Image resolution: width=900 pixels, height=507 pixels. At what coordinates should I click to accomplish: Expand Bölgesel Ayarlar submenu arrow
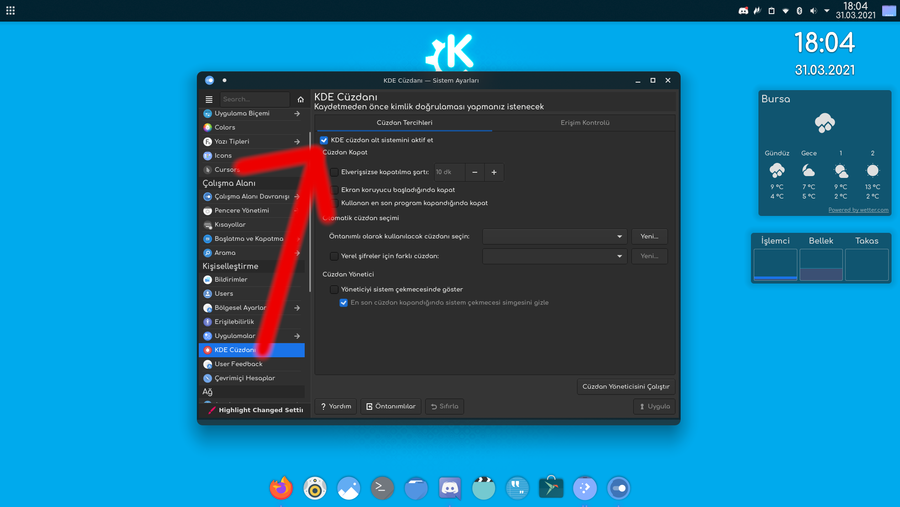[x=297, y=308]
